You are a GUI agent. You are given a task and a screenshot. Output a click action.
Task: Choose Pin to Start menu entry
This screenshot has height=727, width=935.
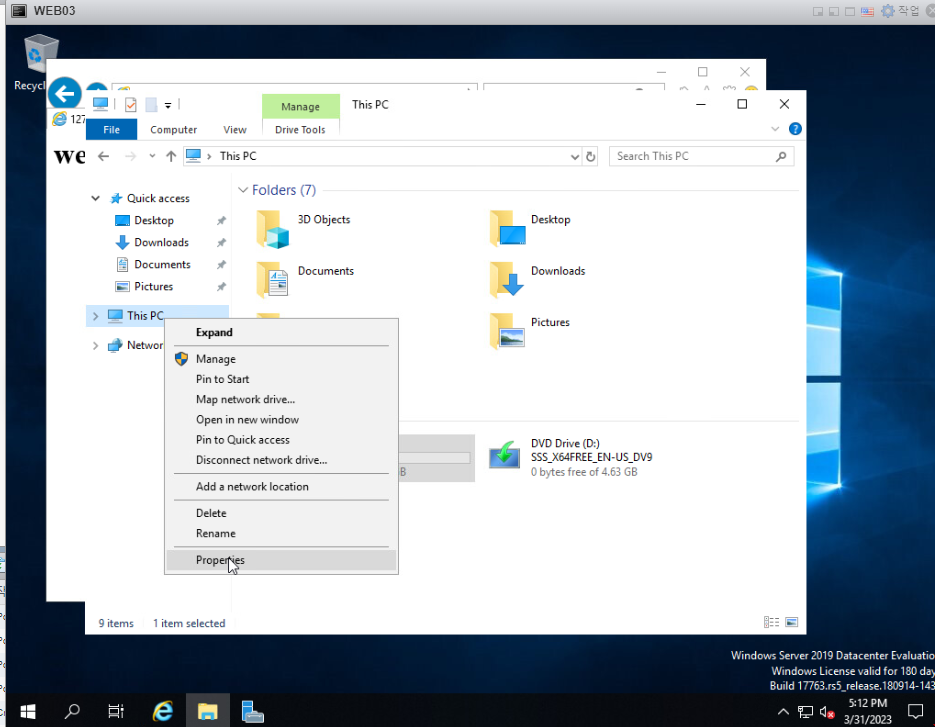[x=281, y=379]
